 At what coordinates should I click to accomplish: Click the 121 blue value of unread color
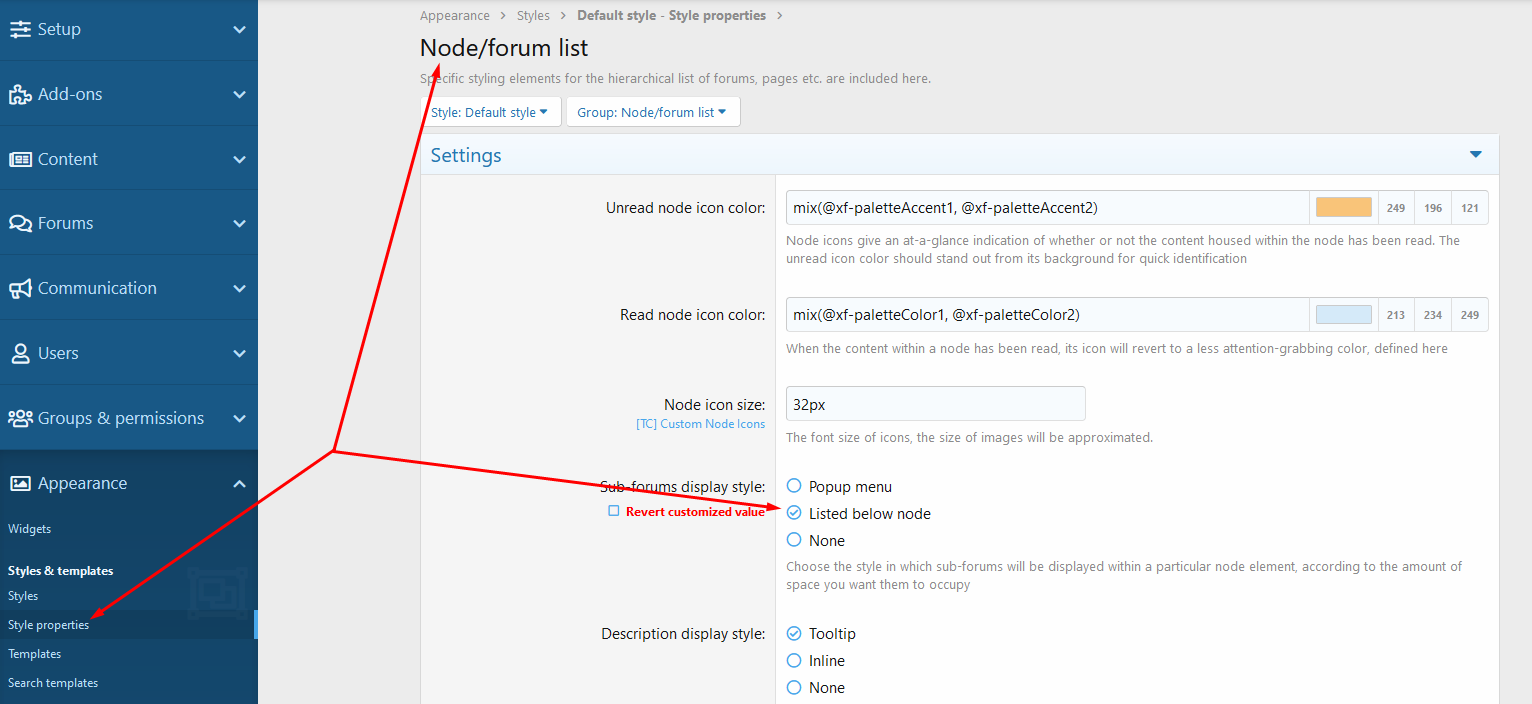(x=1470, y=208)
